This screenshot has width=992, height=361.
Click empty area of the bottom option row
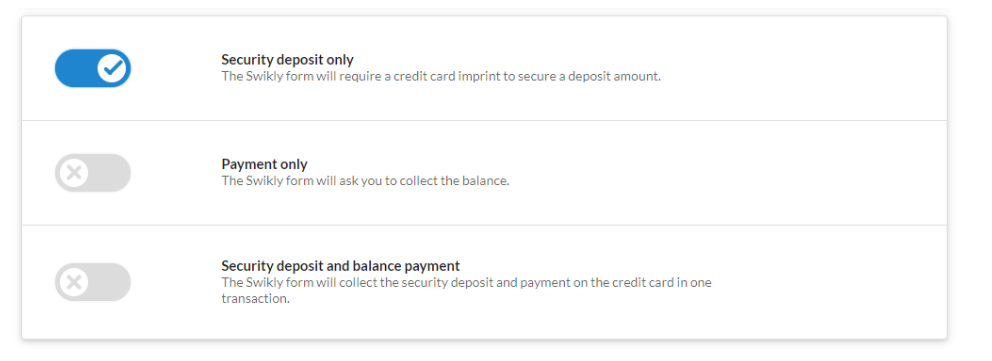829,282
